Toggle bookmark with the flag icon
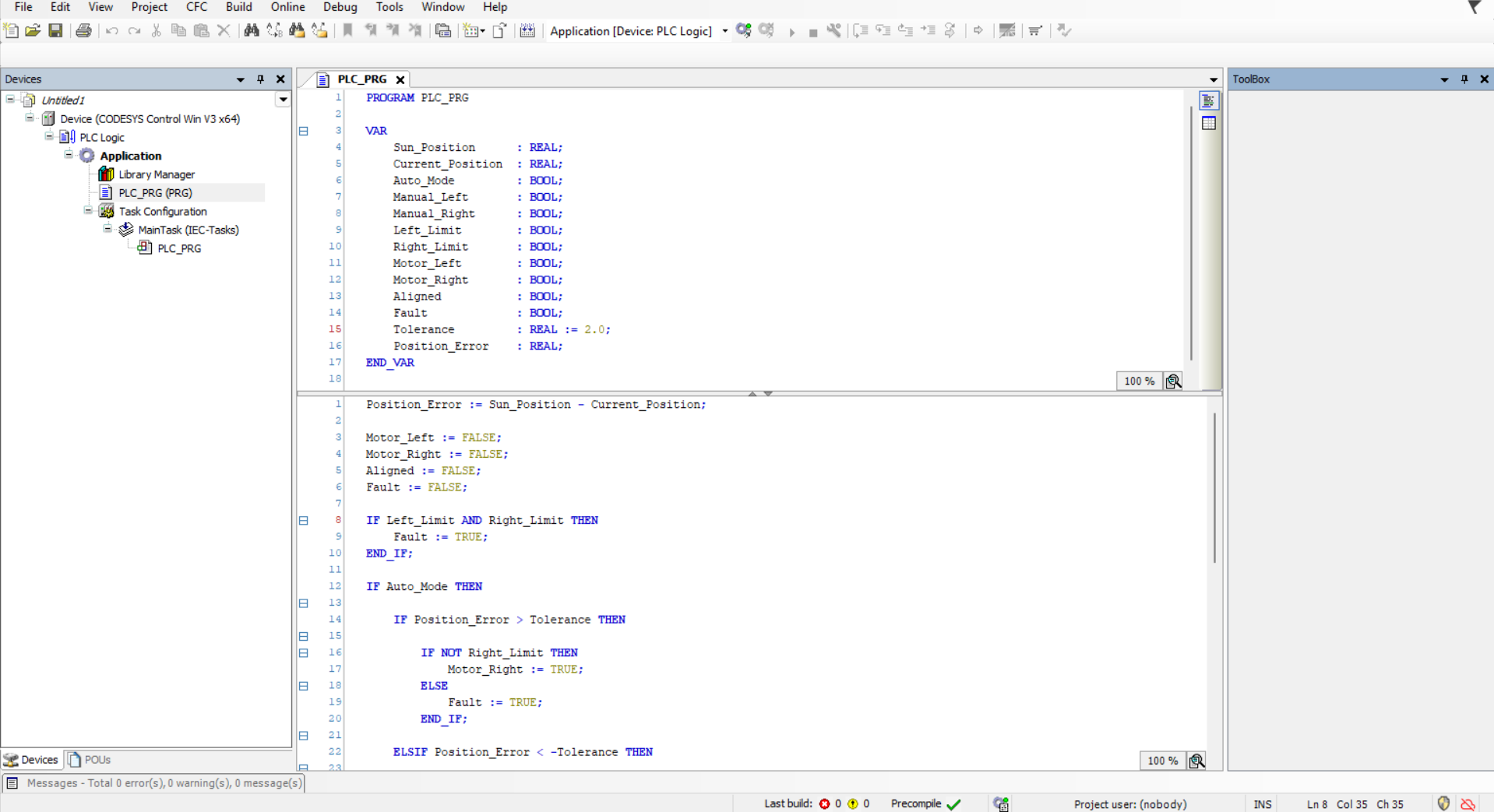The height and width of the screenshot is (812, 1494). [x=348, y=30]
